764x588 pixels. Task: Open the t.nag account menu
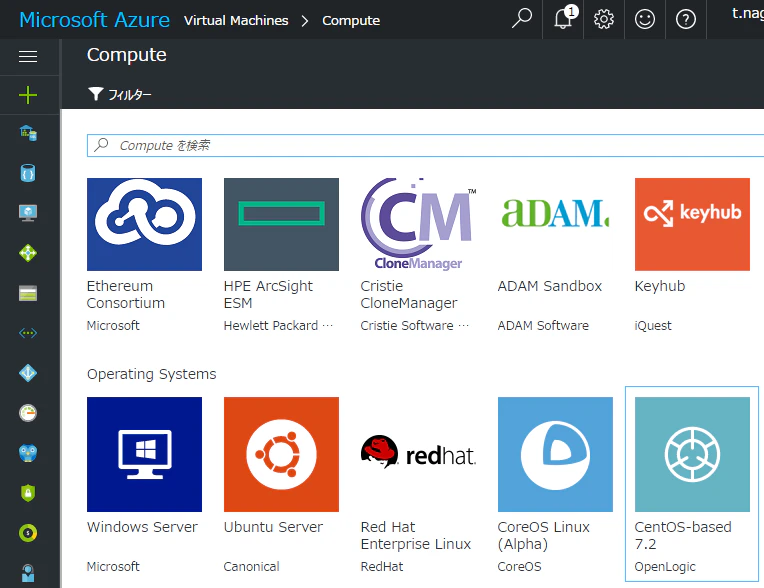[x=747, y=13]
